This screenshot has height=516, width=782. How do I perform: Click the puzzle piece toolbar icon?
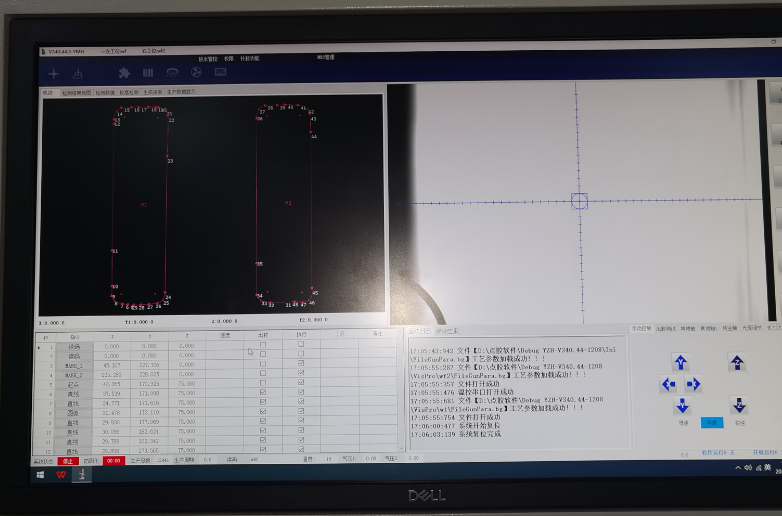click(124, 73)
